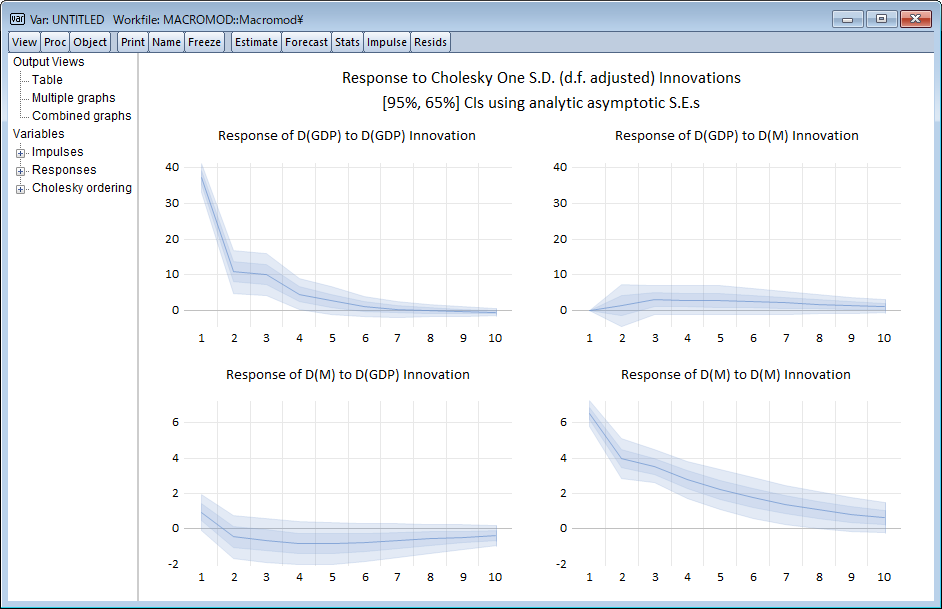Screen dimensions: 942x609
Task: Click 'Response of D(M) to D(M) Innovation' title
Action: tap(736, 375)
